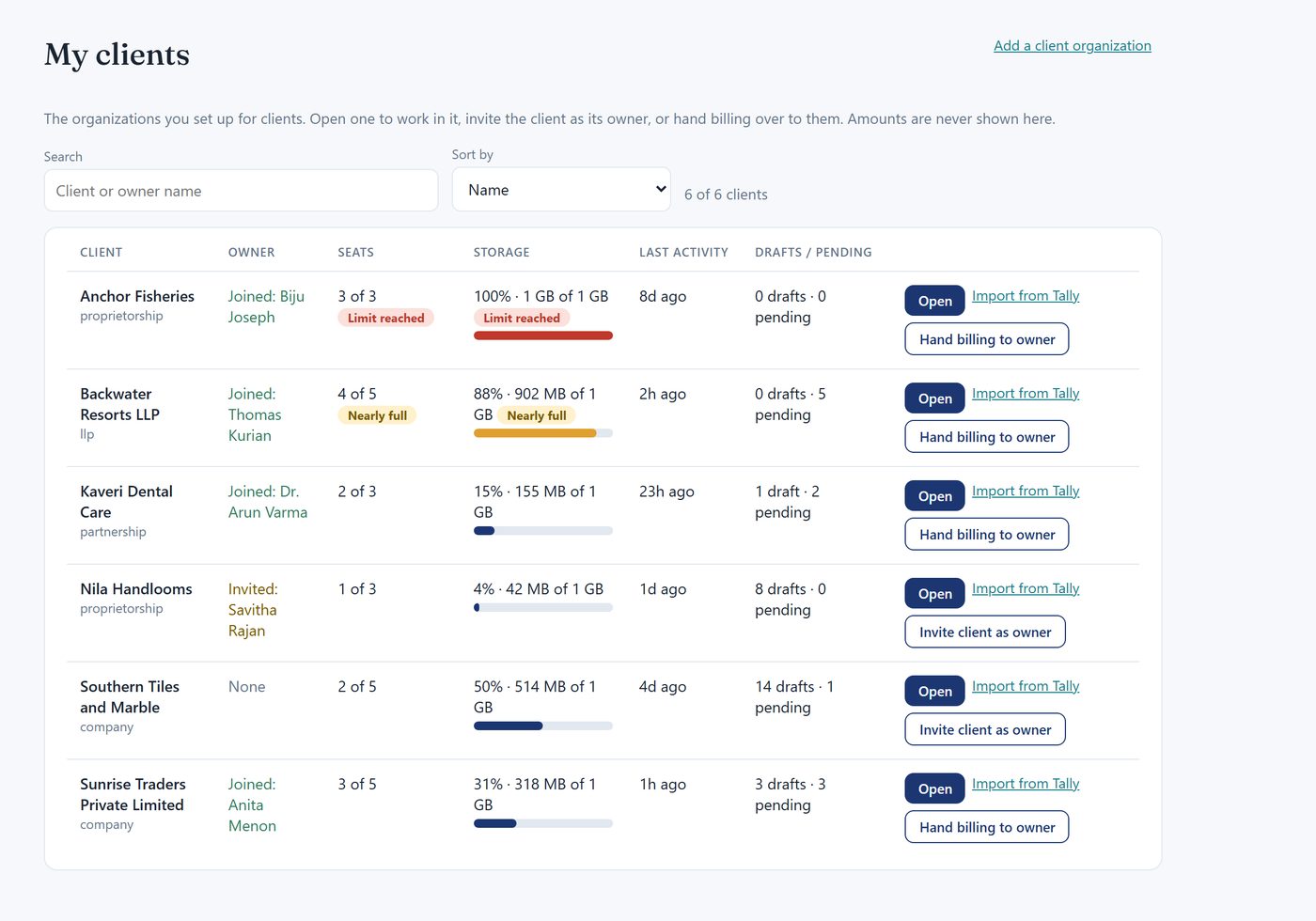The width and height of the screenshot is (1316, 921).
Task: Hand billing to owner for Kaveri Dental Care
Action: (x=987, y=535)
